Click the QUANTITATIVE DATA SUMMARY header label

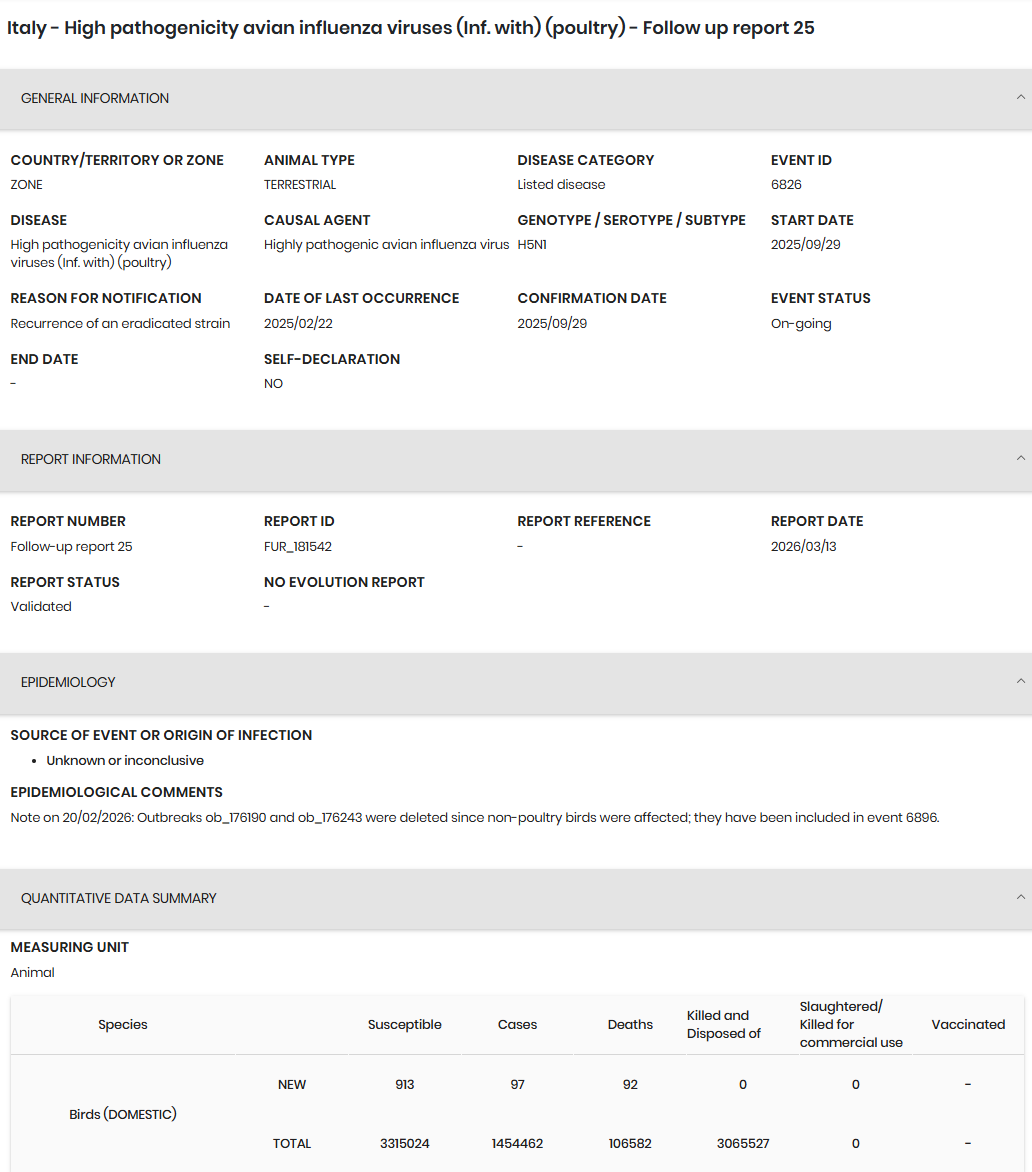[x=119, y=898]
